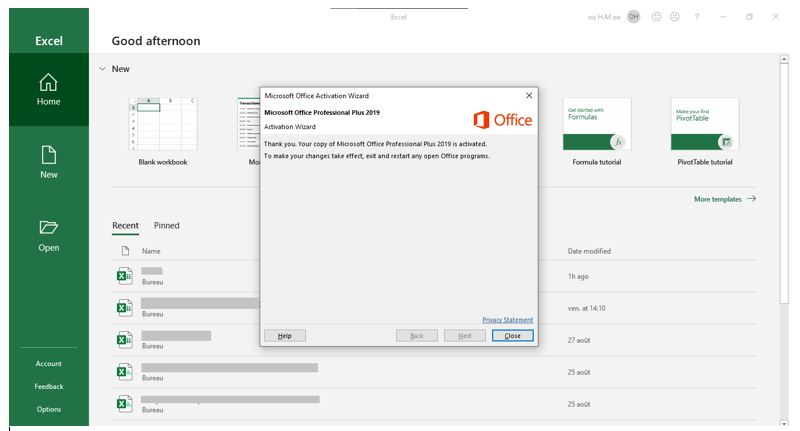This screenshot has width=800, height=431.
Task: Open the question mark help icon
Action: pos(697,17)
